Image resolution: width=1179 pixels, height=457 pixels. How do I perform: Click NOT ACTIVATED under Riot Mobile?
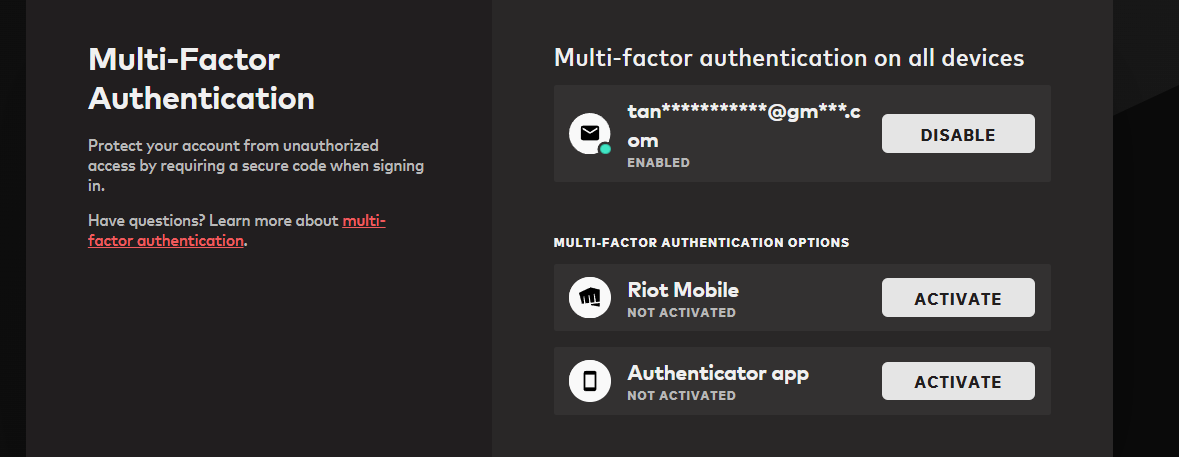(681, 313)
